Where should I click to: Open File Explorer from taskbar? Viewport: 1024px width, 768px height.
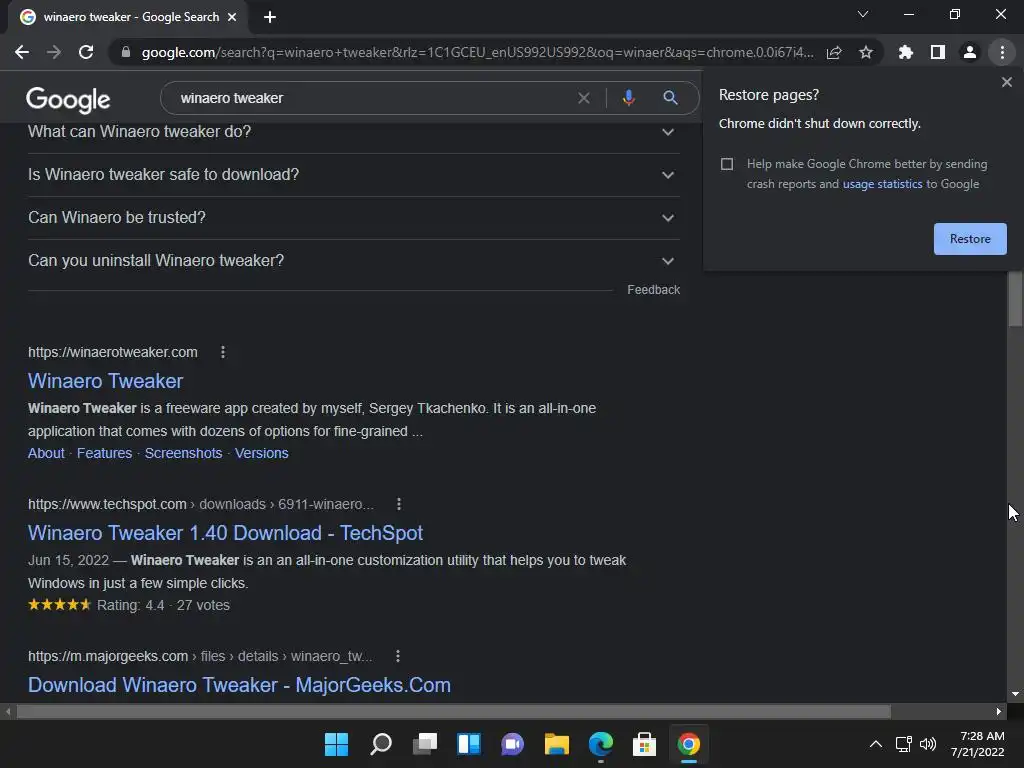click(x=556, y=744)
